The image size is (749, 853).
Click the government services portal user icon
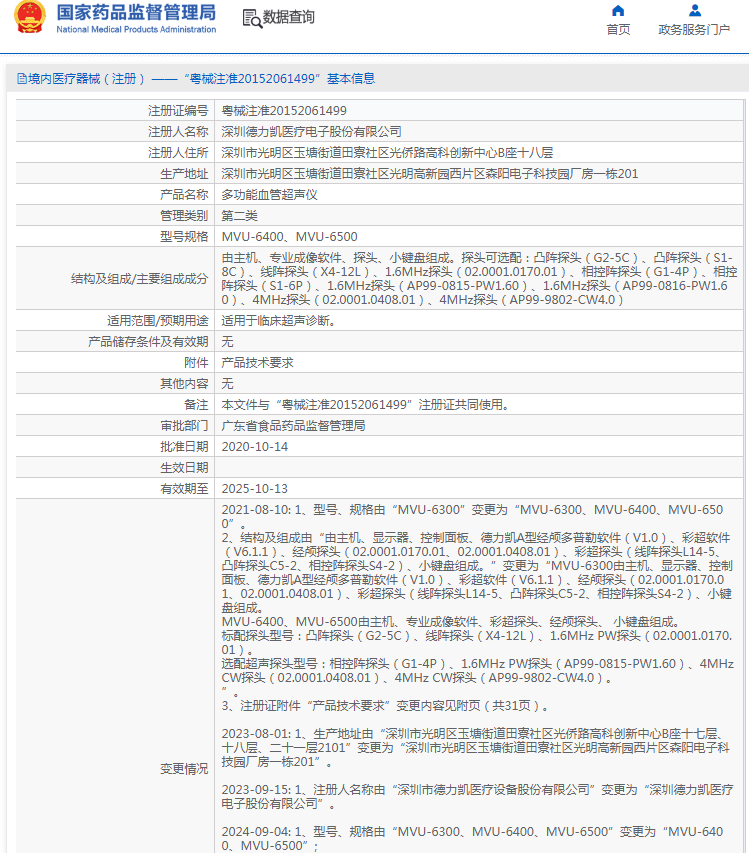click(695, 10)
